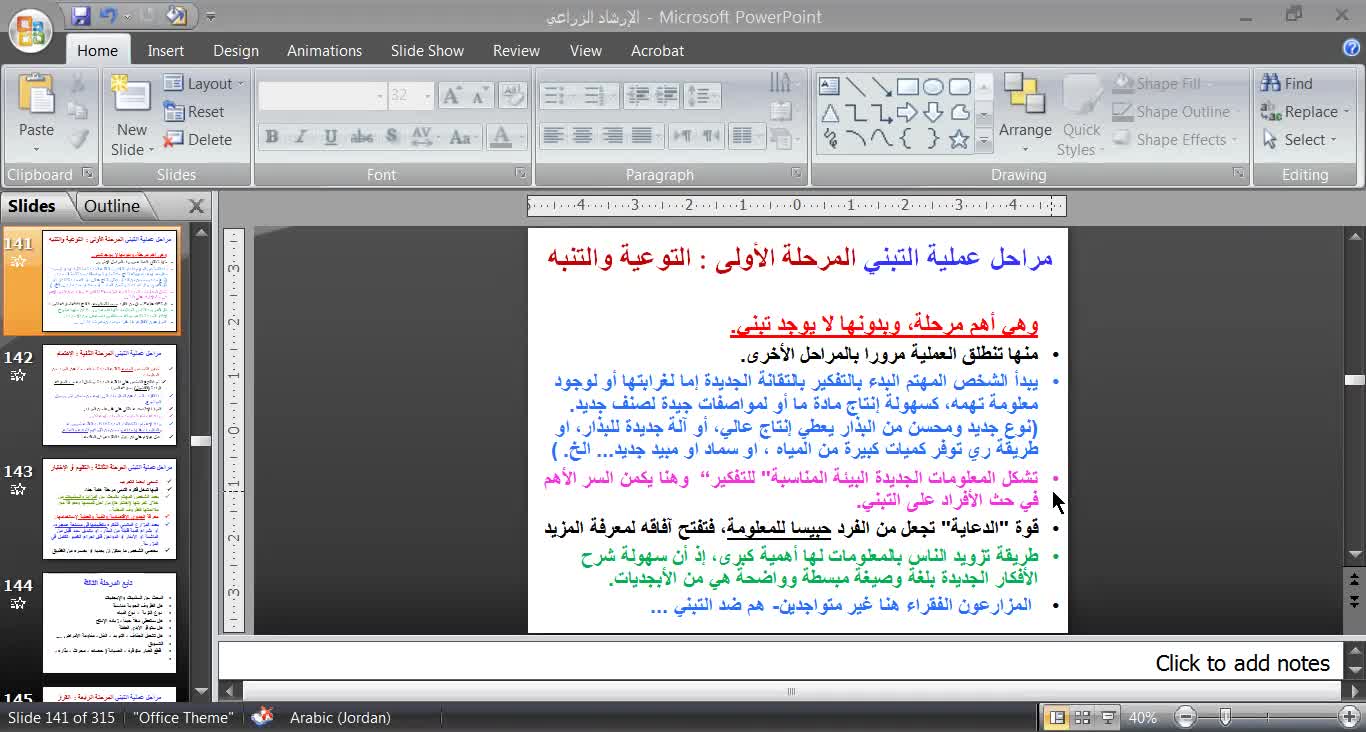Toggle Italic formatting
The height and width of the screenshot is (732, 1366).
[300, 137]
